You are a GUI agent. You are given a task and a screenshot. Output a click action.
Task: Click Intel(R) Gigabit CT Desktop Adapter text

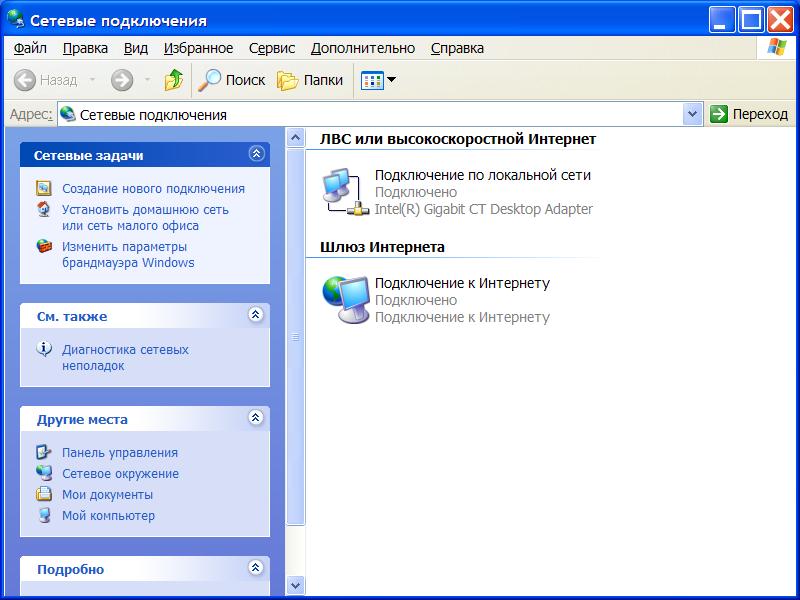coord(484,209)
